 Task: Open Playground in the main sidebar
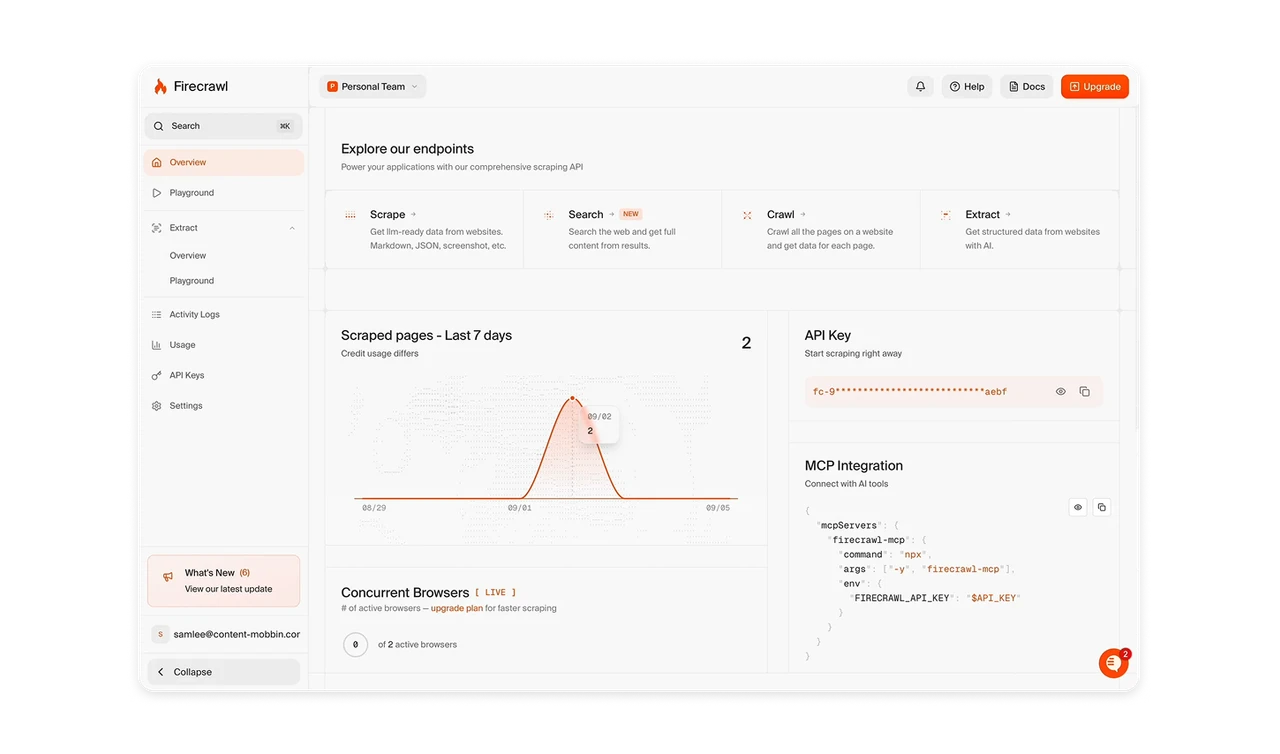[224, 193]
